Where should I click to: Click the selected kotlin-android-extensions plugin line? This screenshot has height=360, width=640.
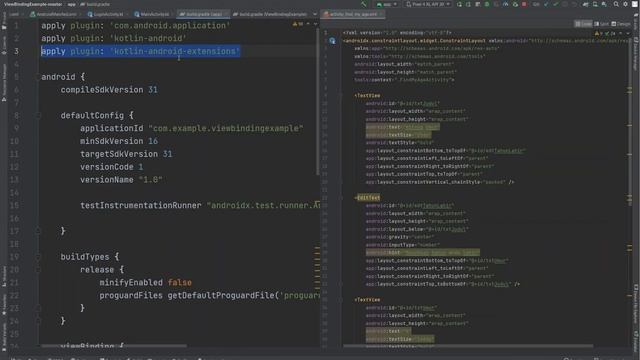(140, 51)
